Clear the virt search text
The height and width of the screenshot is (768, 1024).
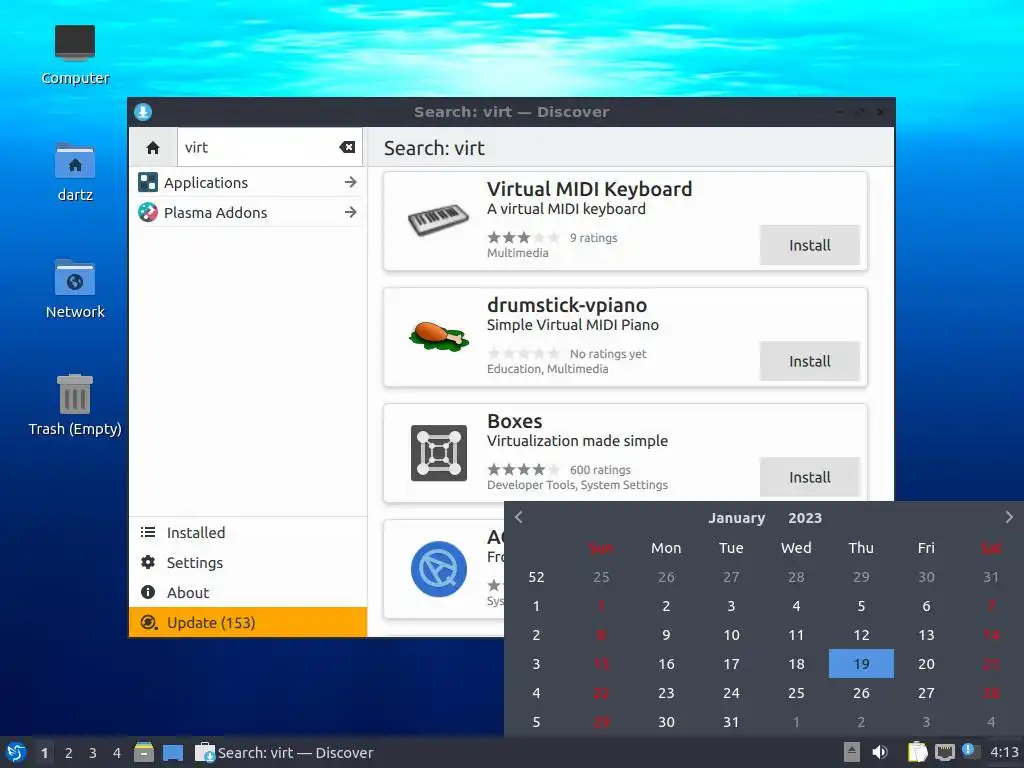(x=347, y=147)
